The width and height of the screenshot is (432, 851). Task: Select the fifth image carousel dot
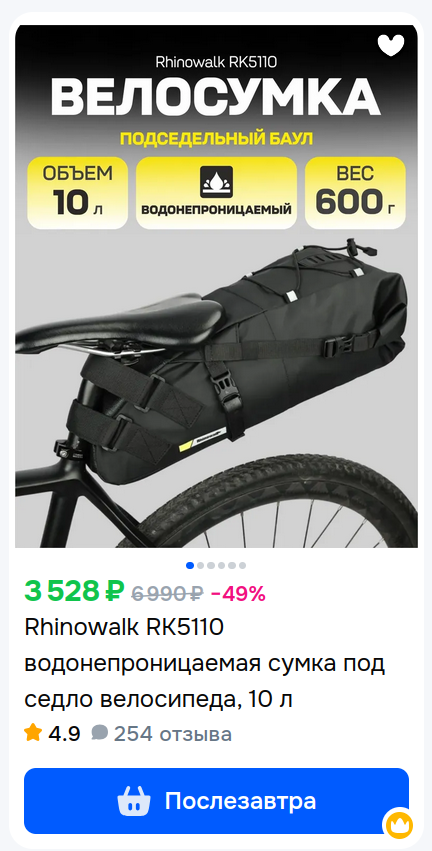tap(232, 566)
